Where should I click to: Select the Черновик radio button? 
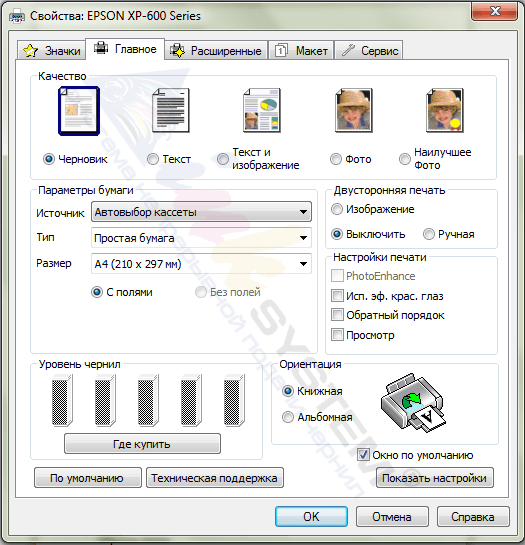[x=49, y=159]
